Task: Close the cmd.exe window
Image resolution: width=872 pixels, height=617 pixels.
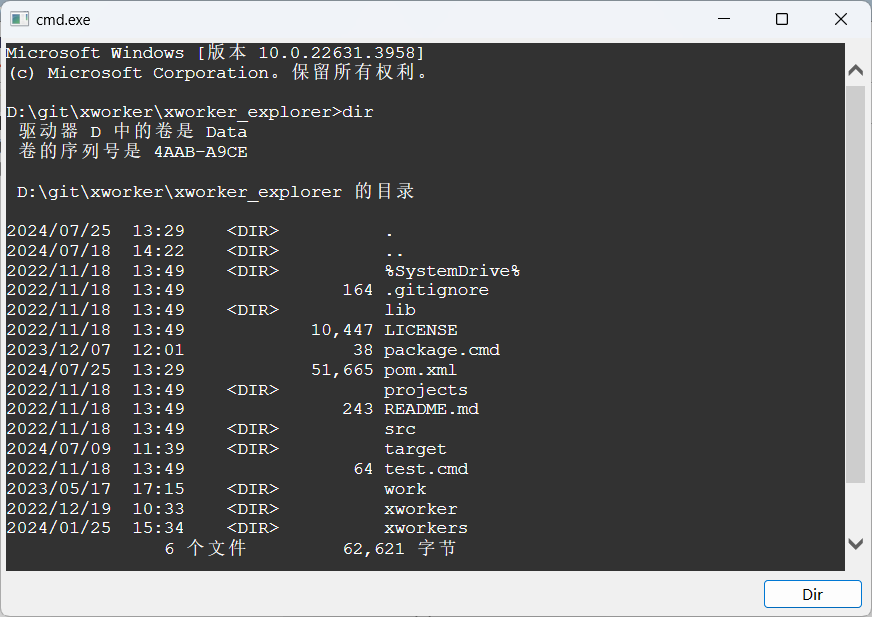Action: click(x=841, y=19)
